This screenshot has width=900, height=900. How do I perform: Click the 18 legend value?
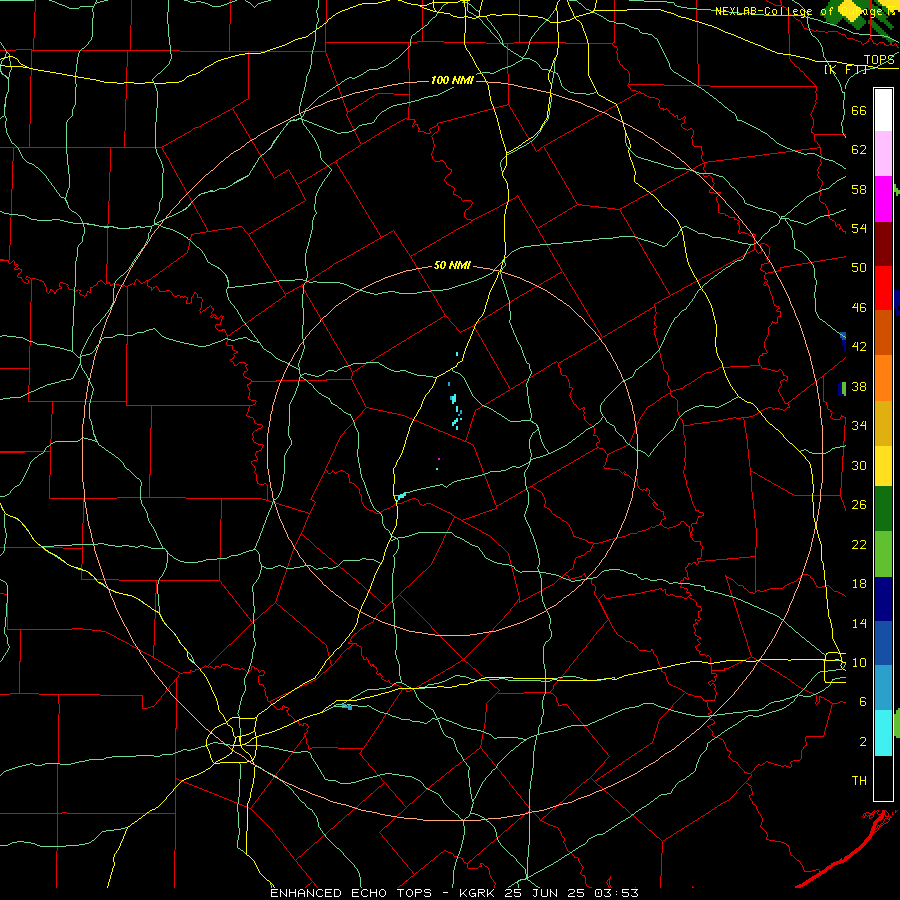(x=859, y=584)
